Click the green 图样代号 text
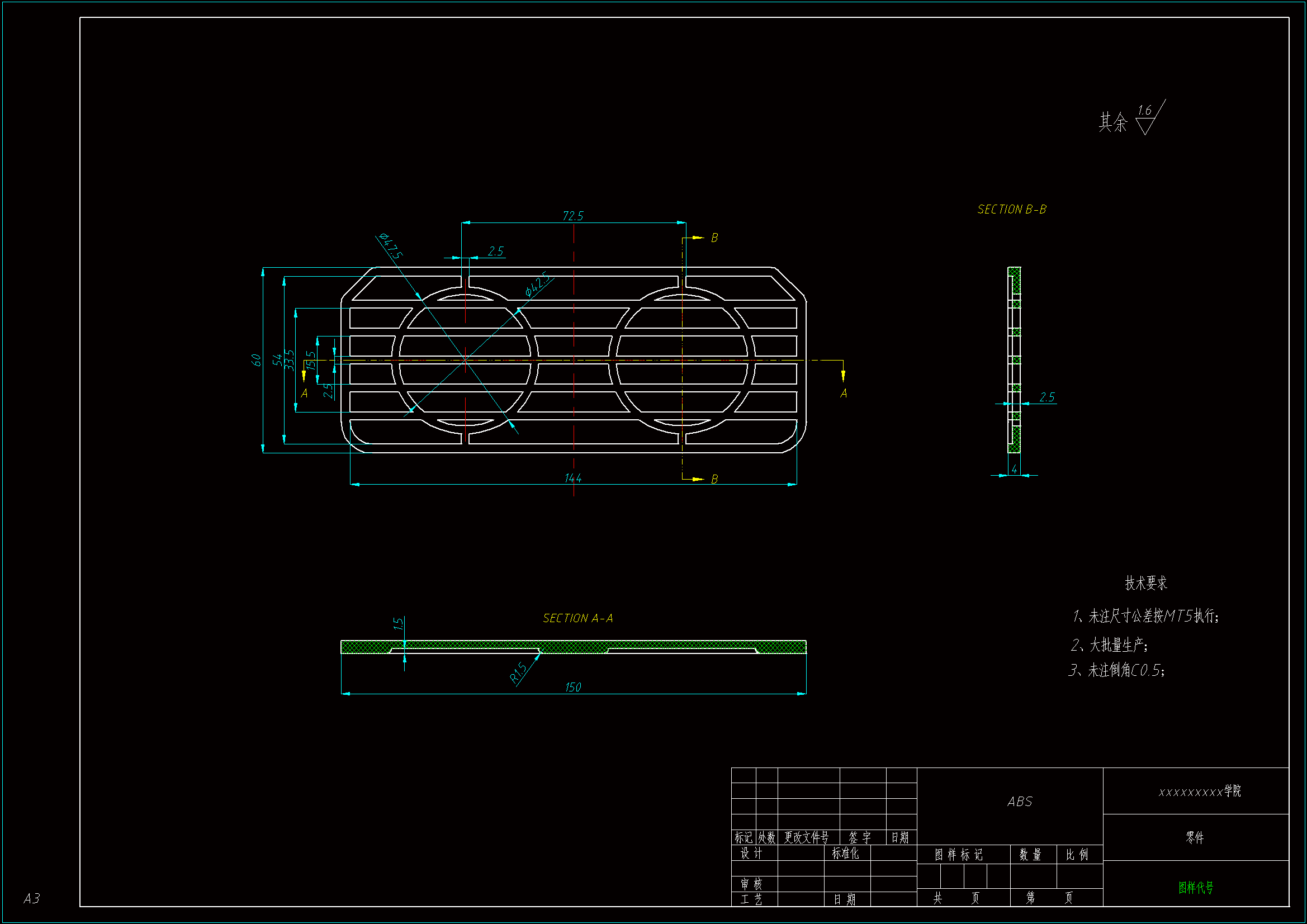This screenshot has height=924, width=1307. click(1195, 887)
